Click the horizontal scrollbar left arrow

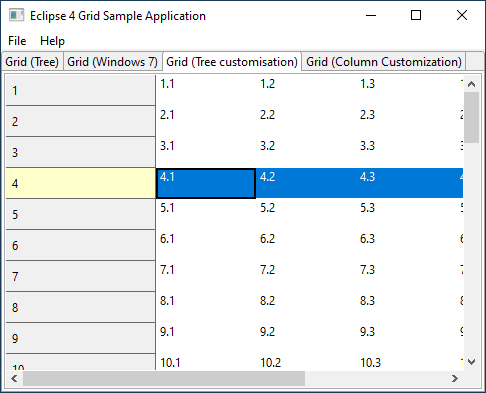(x=14, y=378)
